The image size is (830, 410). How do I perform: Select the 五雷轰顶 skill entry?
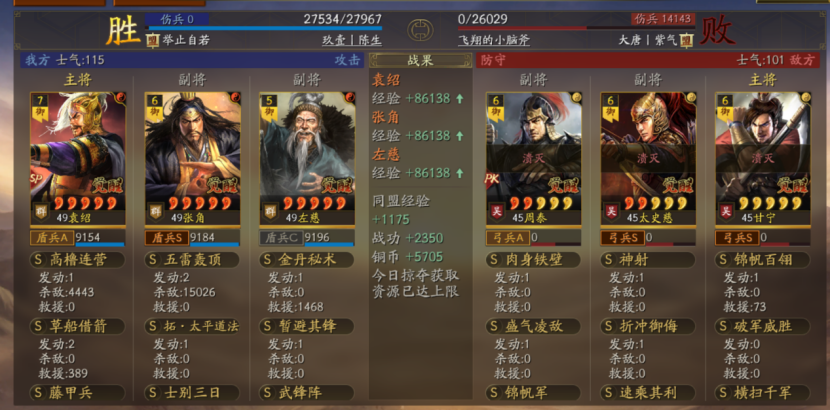point(193,260)
